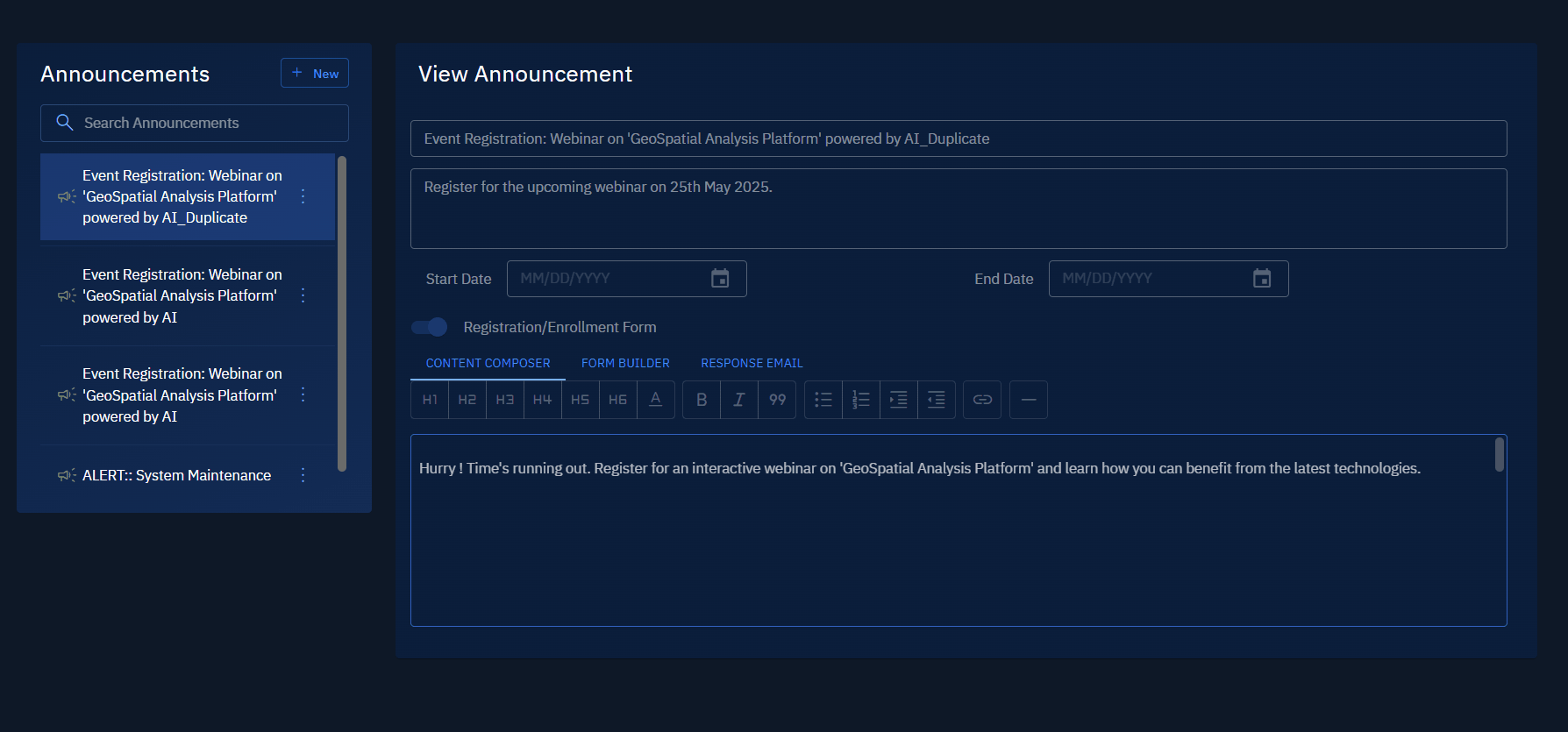Viewport: 1568px width, 732px height.
Task: Toggle bold formatting
Action: pyautogui.click(x=702, y=400)
